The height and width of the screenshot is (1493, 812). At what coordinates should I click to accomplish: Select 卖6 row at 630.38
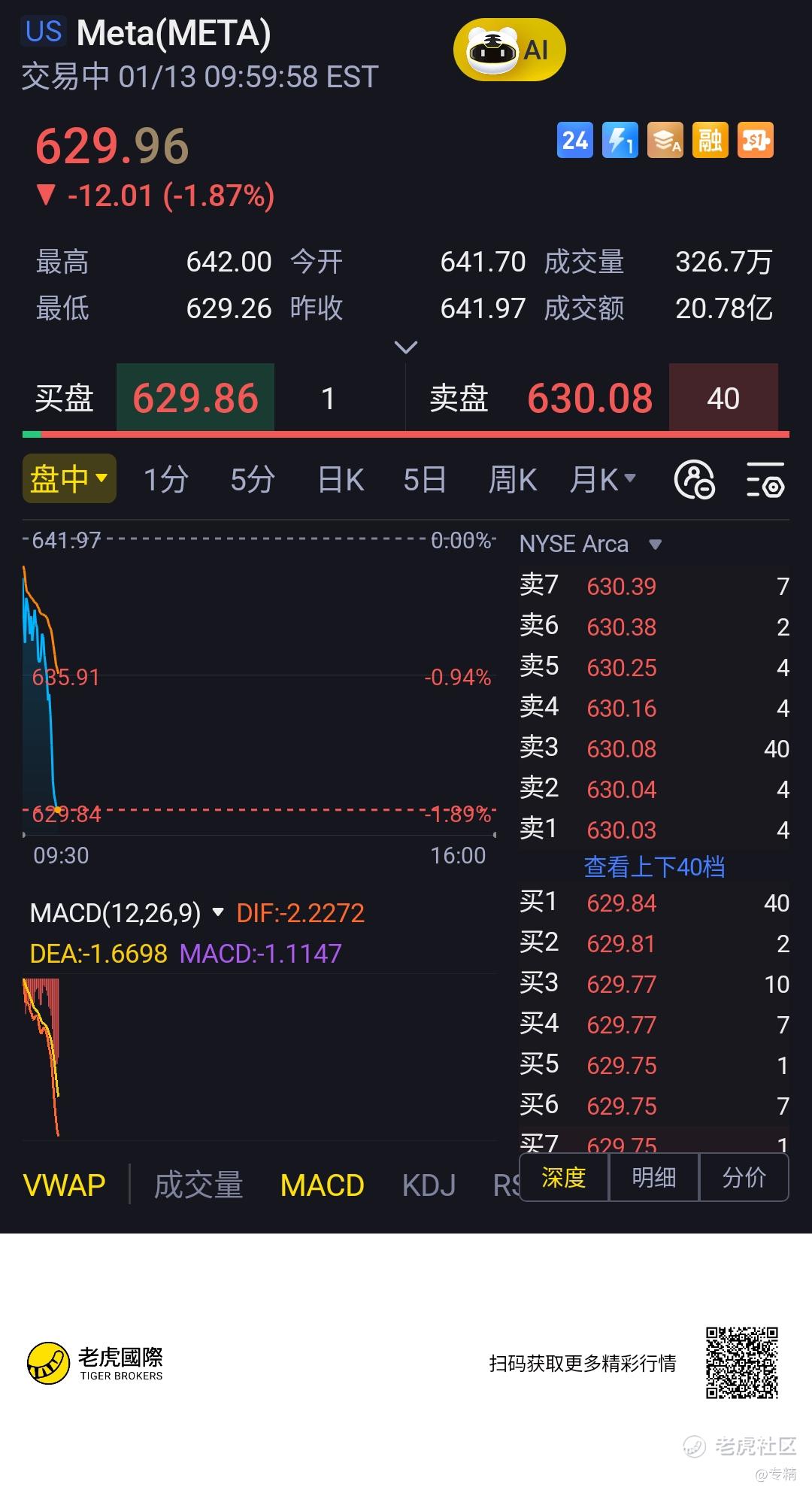click(654, 627)
